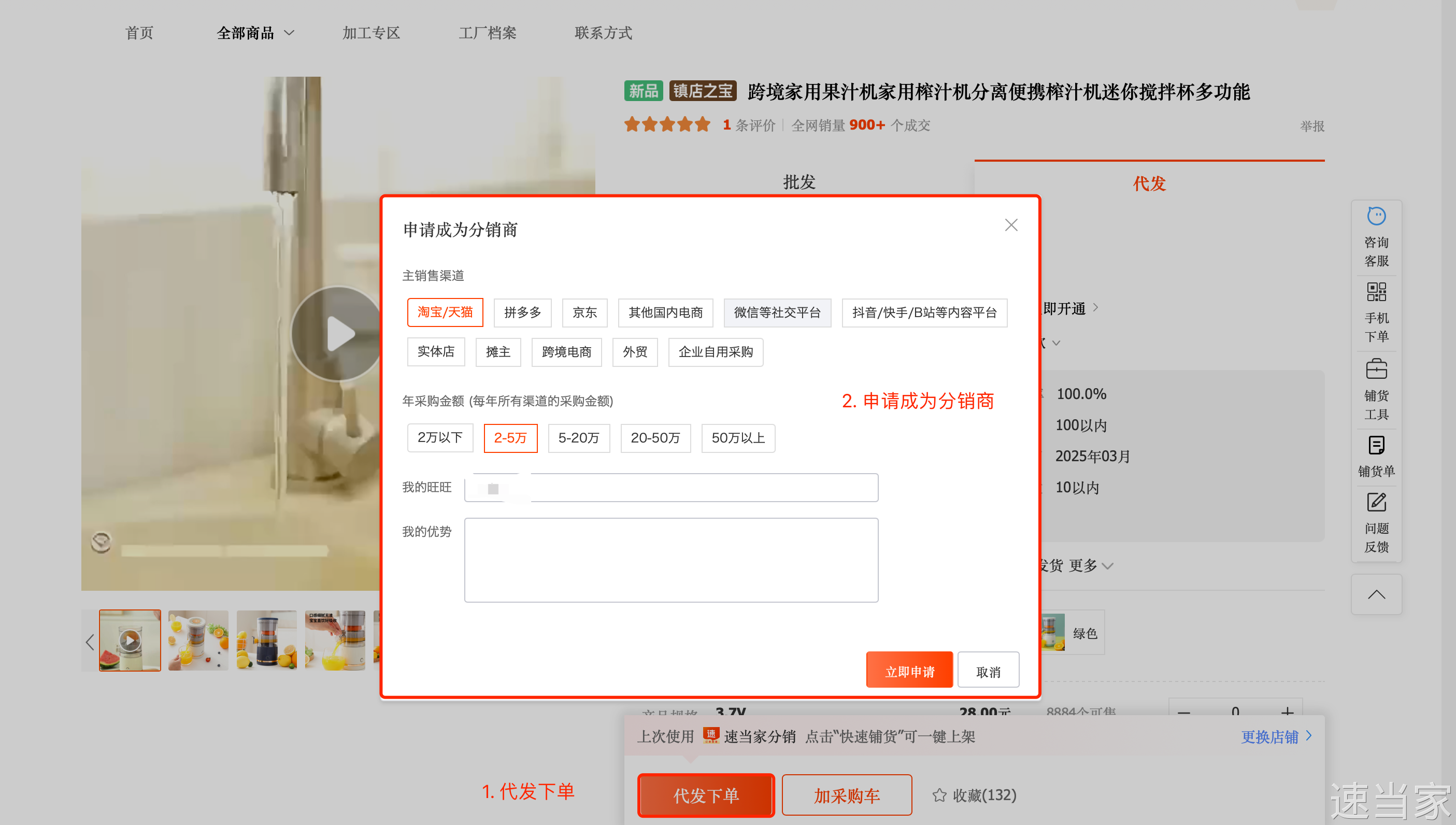Expand the 更多 shipping options chevron
Image resolution: width=1456 pixels, height=825 pixels.
point(1108,566)
